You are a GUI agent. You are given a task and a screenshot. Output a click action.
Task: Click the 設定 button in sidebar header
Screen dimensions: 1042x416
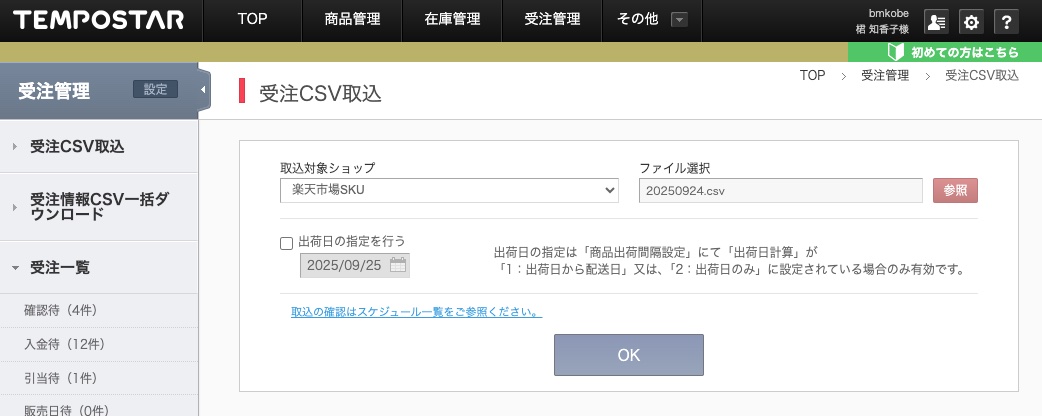pyautogui.click(x=155, y=89)
